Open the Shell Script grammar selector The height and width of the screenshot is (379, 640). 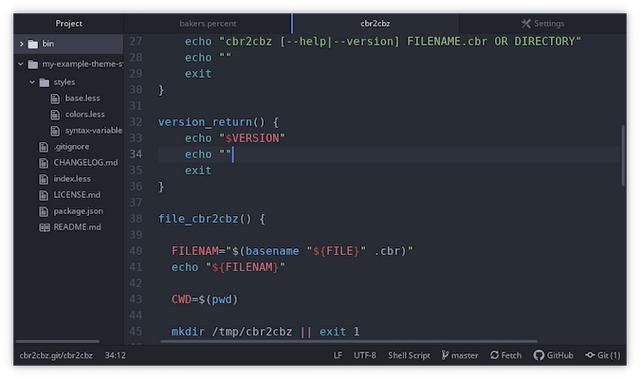[409, 355]
